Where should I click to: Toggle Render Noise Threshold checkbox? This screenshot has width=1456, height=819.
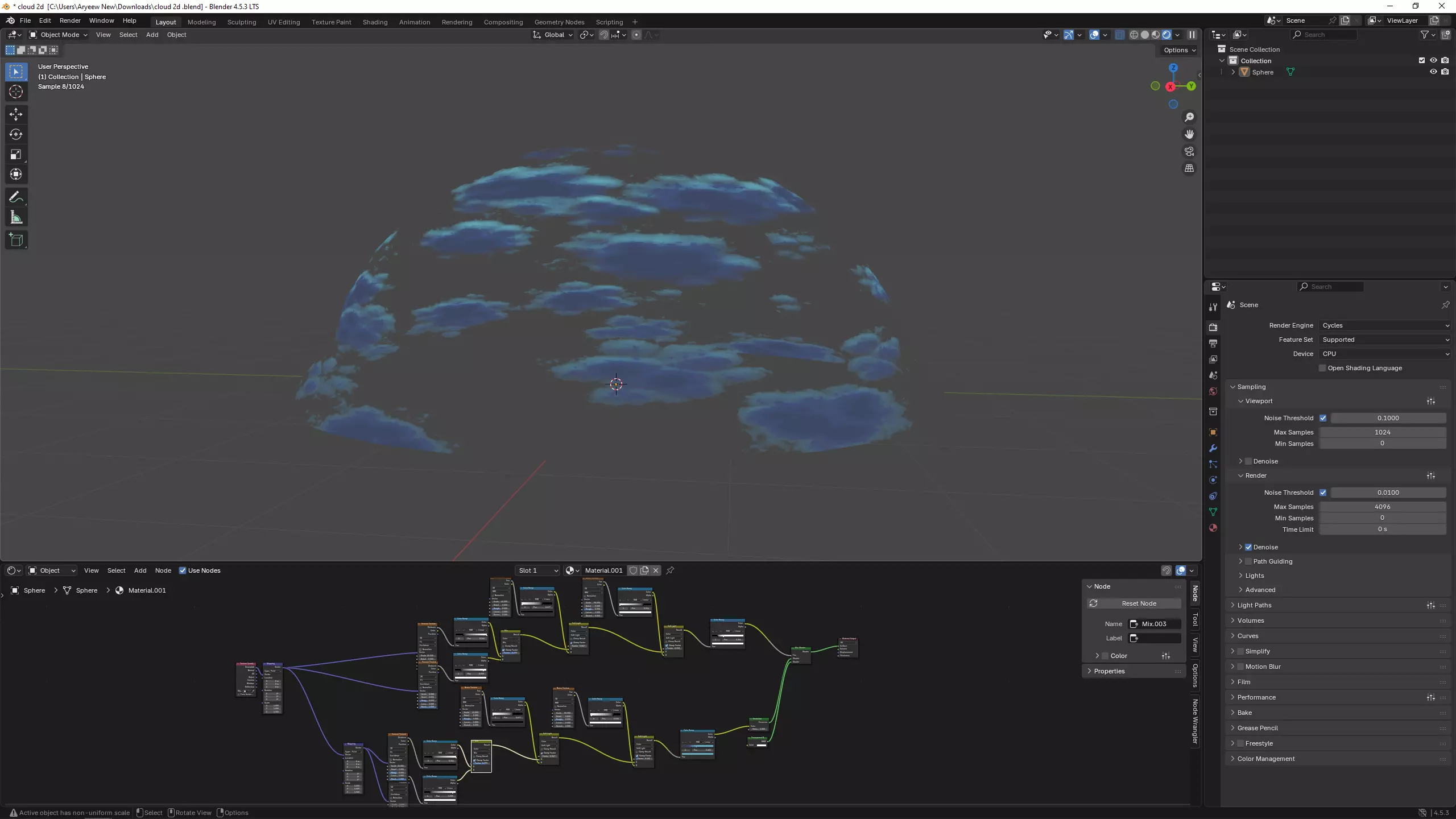[x=1323, y=493]
